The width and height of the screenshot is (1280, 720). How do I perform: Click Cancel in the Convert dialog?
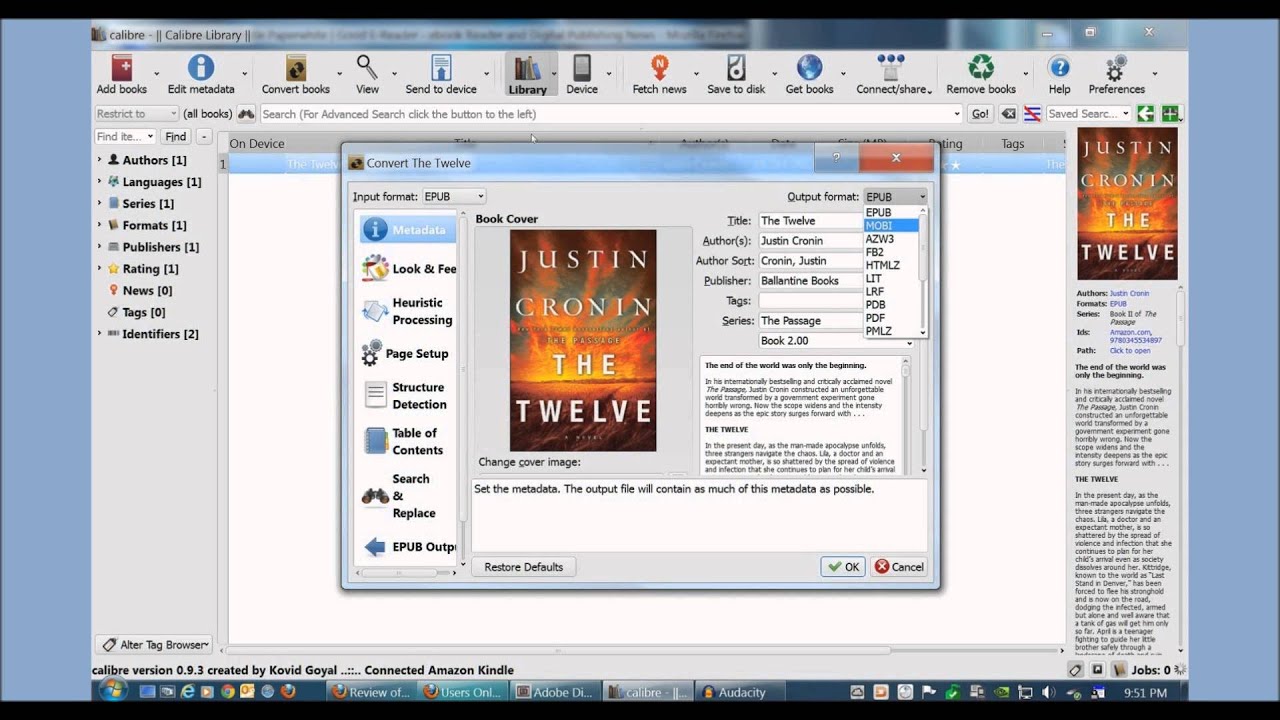(x=899, y=567)
